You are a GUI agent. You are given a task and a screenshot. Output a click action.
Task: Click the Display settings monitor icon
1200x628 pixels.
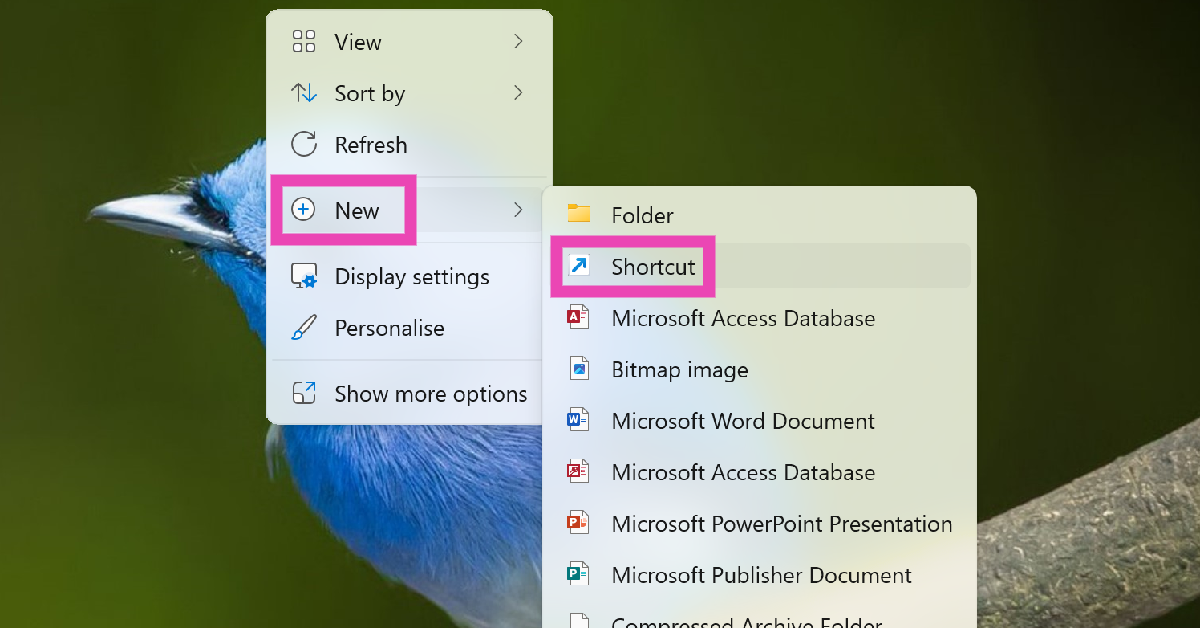pos(303,277)
